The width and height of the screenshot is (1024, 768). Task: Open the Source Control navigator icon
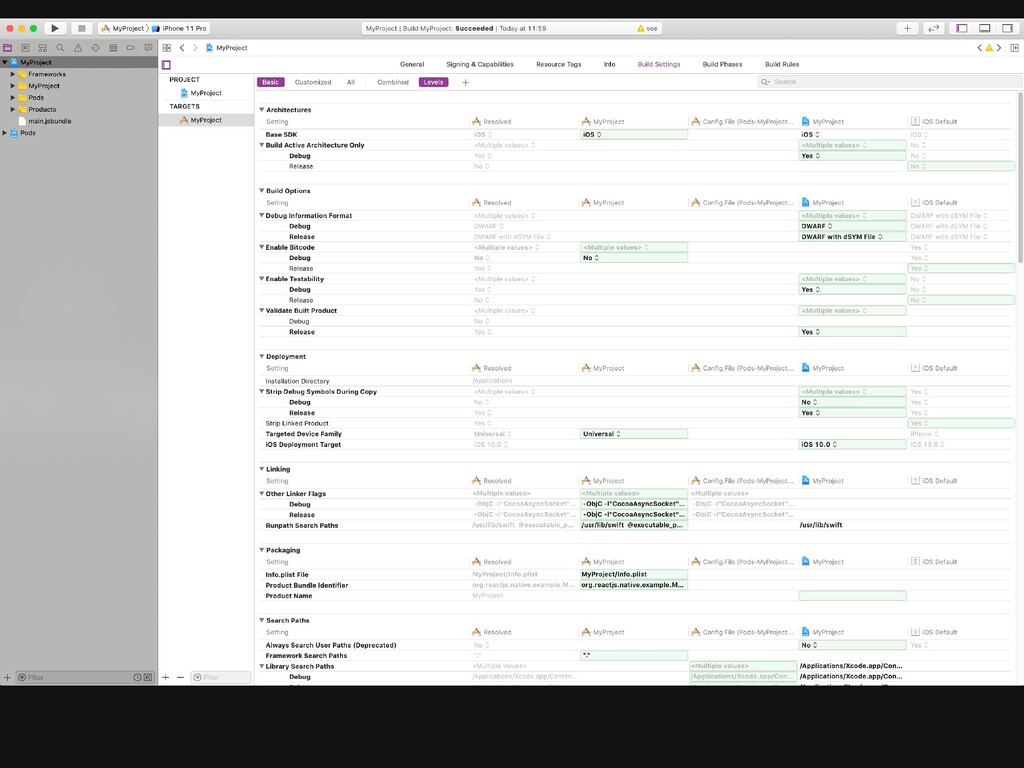click(25, 48)
